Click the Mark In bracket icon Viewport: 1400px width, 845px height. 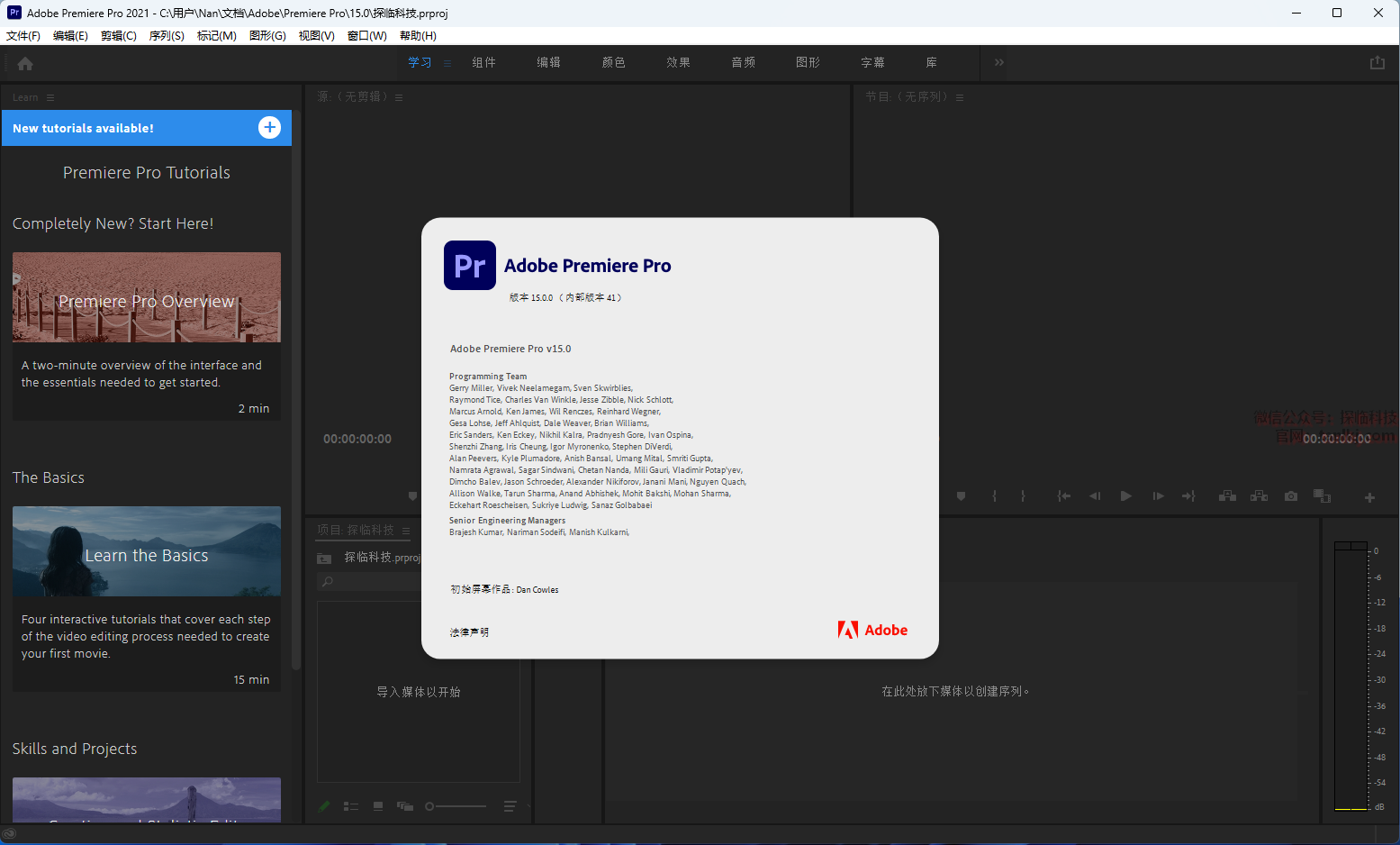point(994,496)
